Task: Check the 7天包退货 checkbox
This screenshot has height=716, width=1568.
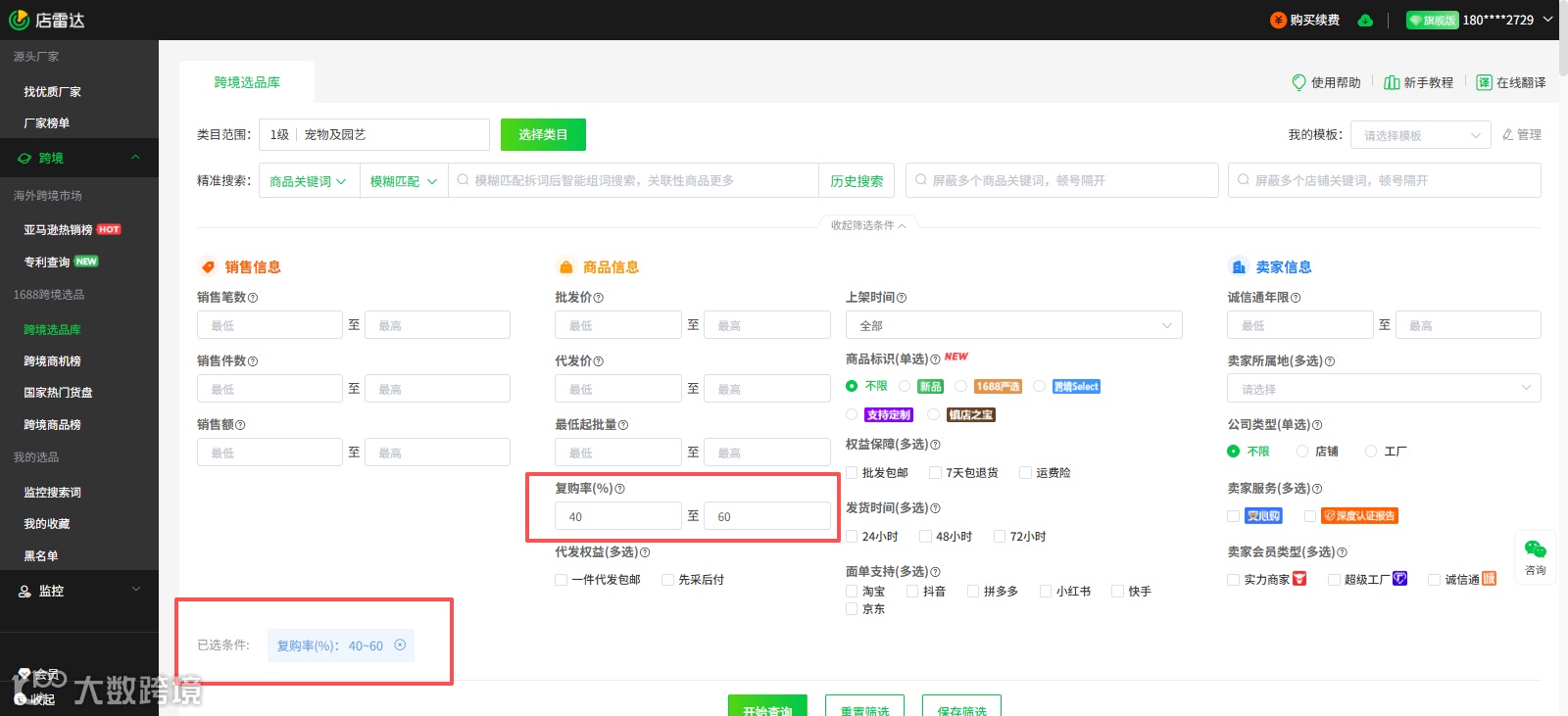Action: pyautogui.click(x=936, y=473)
